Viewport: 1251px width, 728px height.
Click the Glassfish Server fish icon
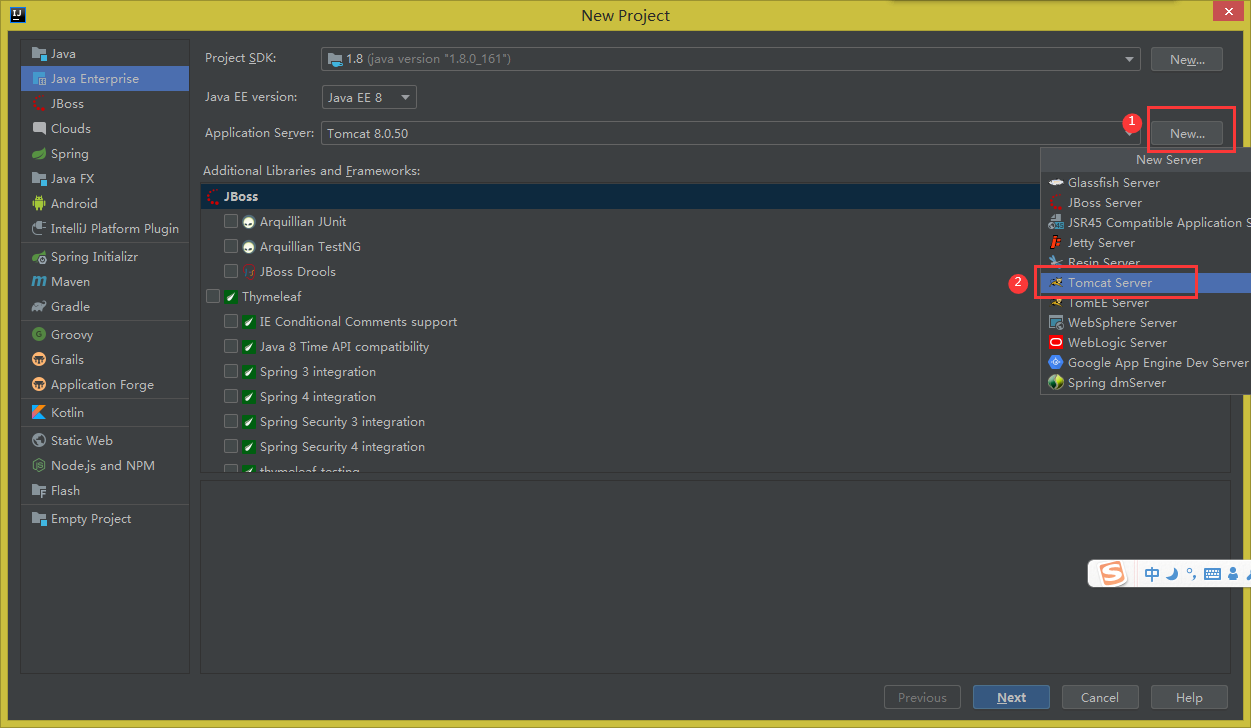click(x=1056, y=183)
